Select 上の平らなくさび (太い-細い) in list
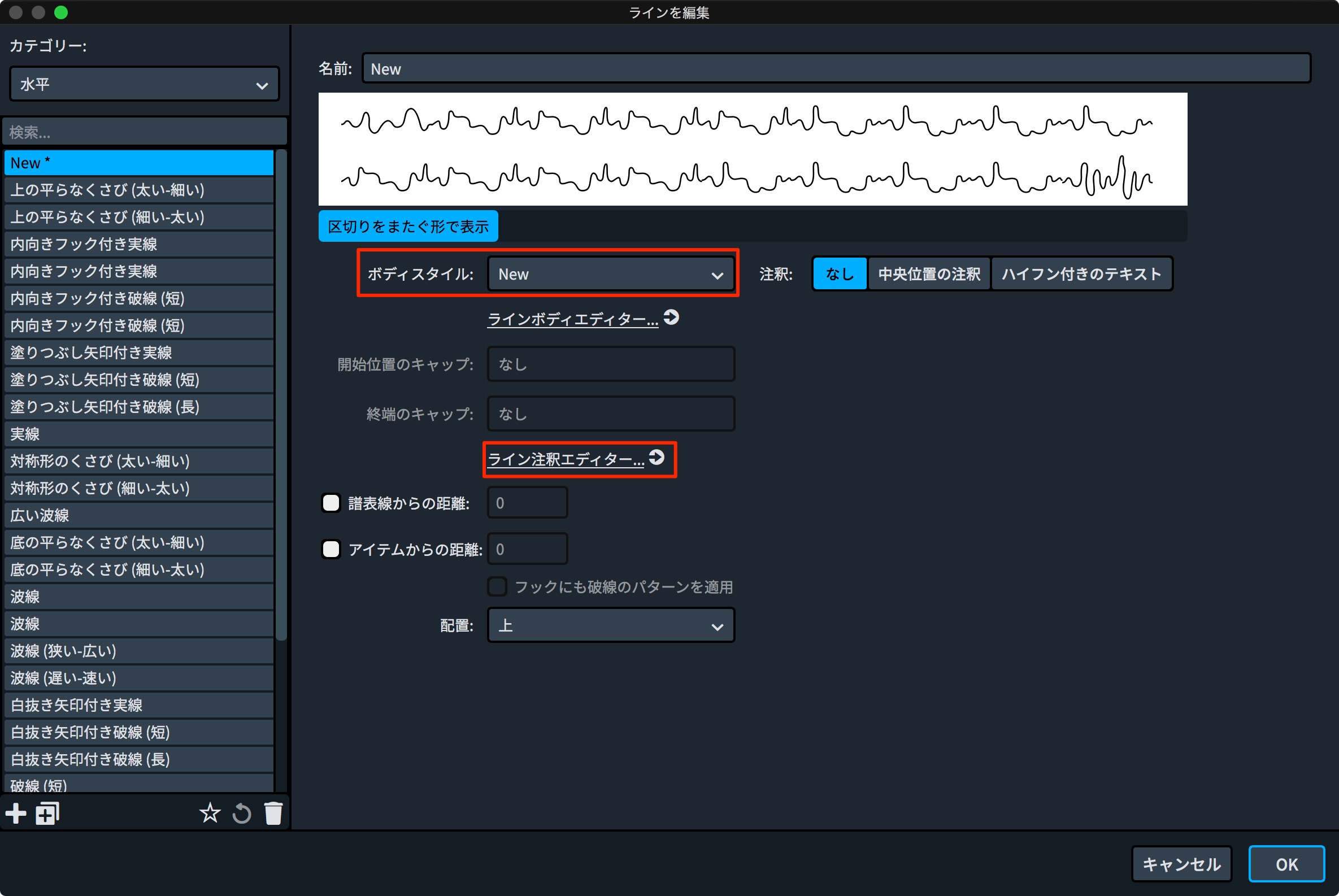This screenshot has width=1339, height=896. pos(139,190)
